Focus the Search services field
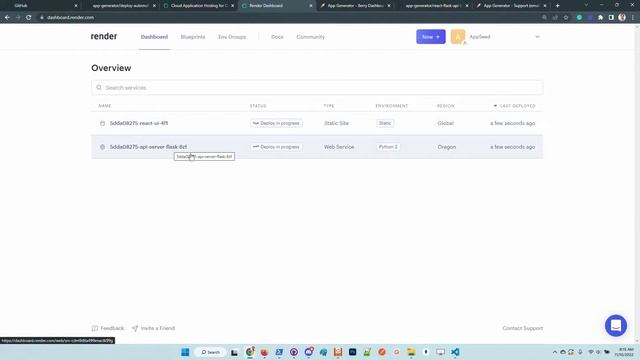640x360 pixels. pyautogui.click(x=317, y=87)
